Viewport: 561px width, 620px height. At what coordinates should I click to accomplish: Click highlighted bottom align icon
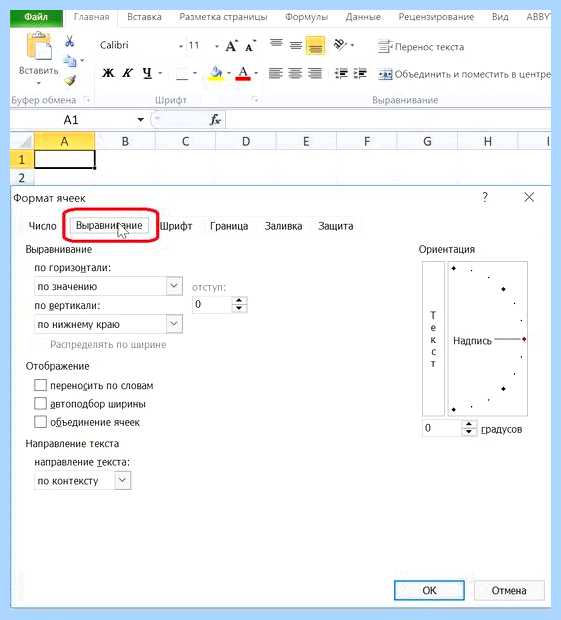click(315, 46)
